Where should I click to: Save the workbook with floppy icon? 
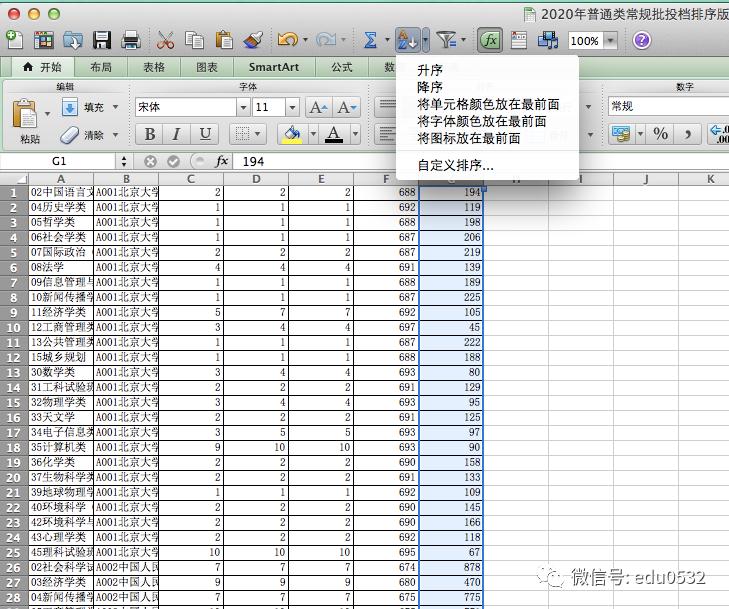click(x=102, y=40)
